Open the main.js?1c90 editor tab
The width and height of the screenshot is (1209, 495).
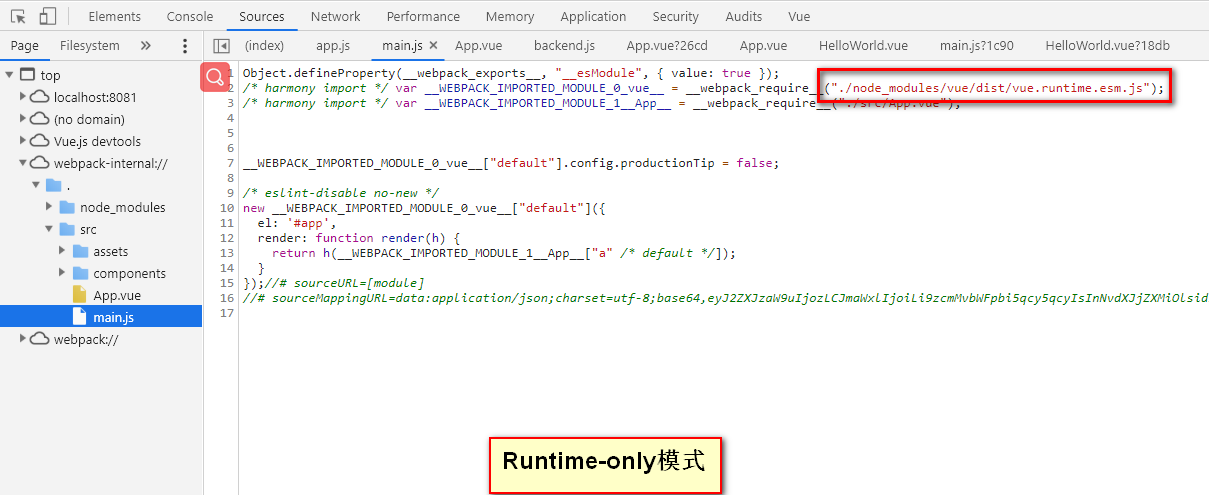(977, 46)
